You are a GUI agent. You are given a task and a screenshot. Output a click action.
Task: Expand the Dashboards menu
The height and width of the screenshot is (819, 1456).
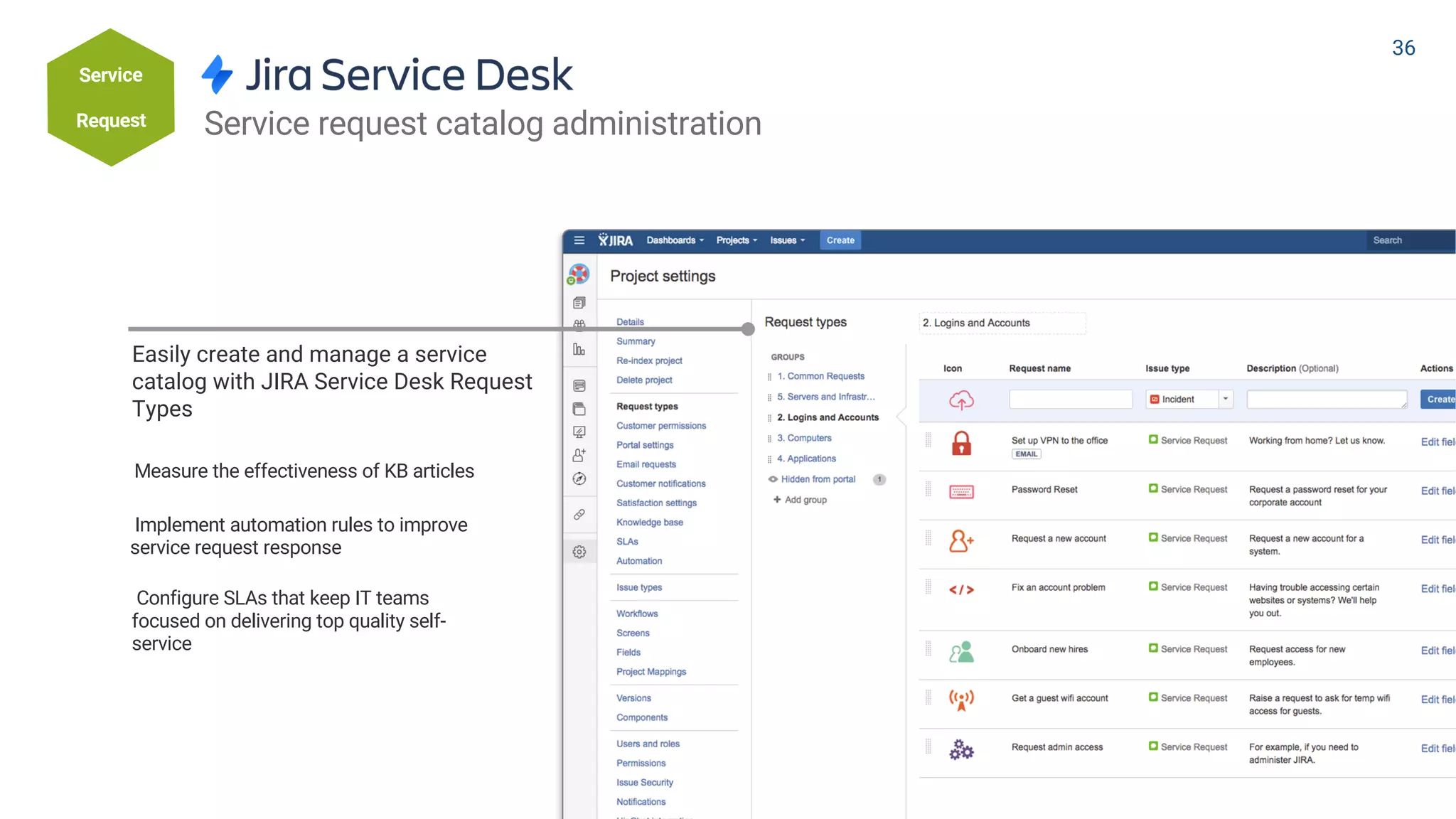tap(675, 240)
